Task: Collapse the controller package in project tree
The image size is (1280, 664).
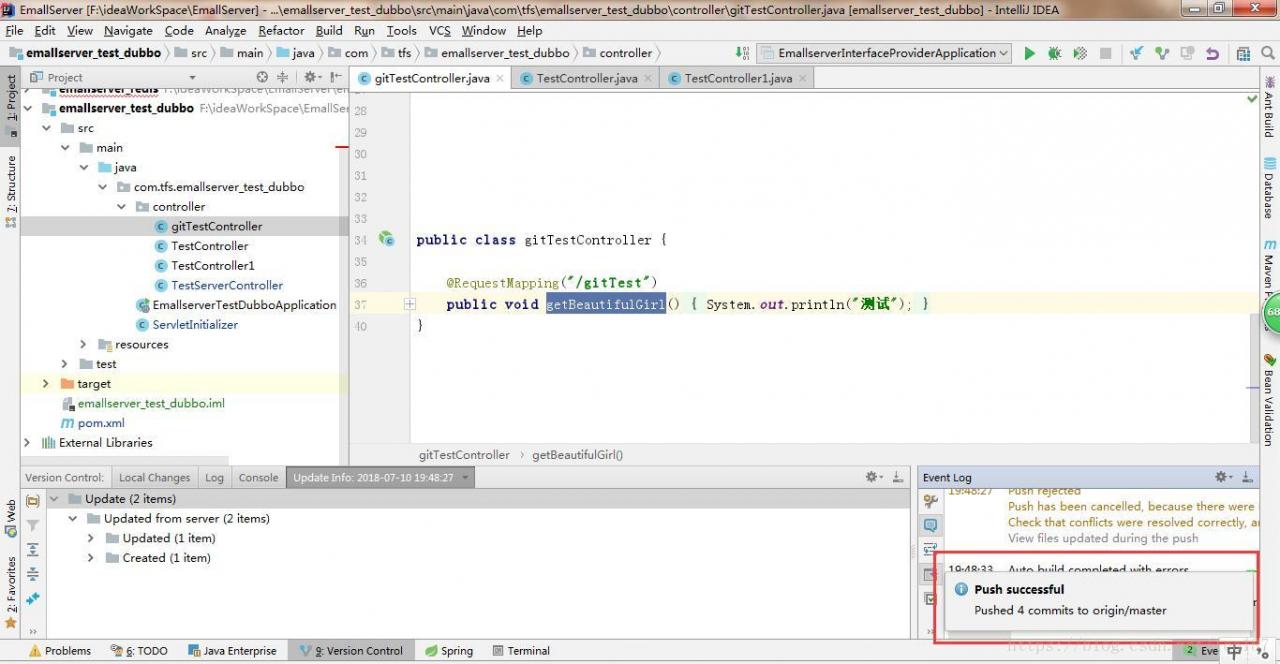Action: [120, 207]
